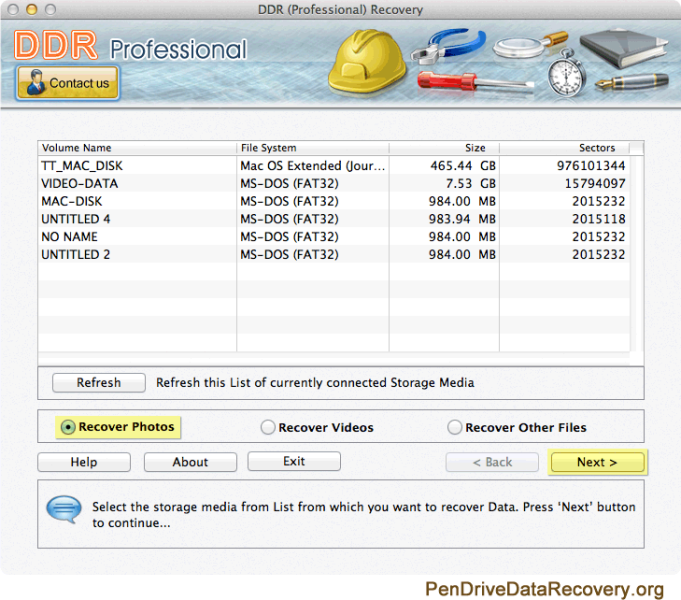Screen dimensions: 681x600
Task: Click the speech bubble info icon
Action: [64, 509]
